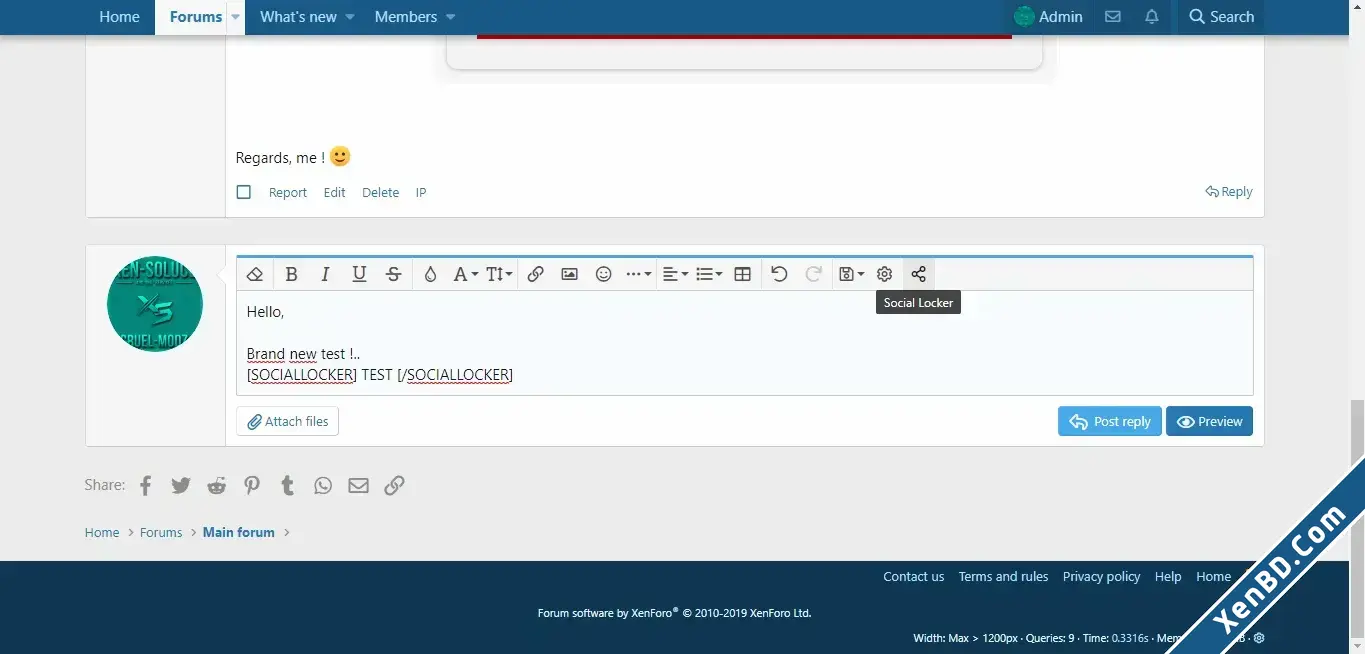
Task: Share the thread on Twitter
Action: 181,486
